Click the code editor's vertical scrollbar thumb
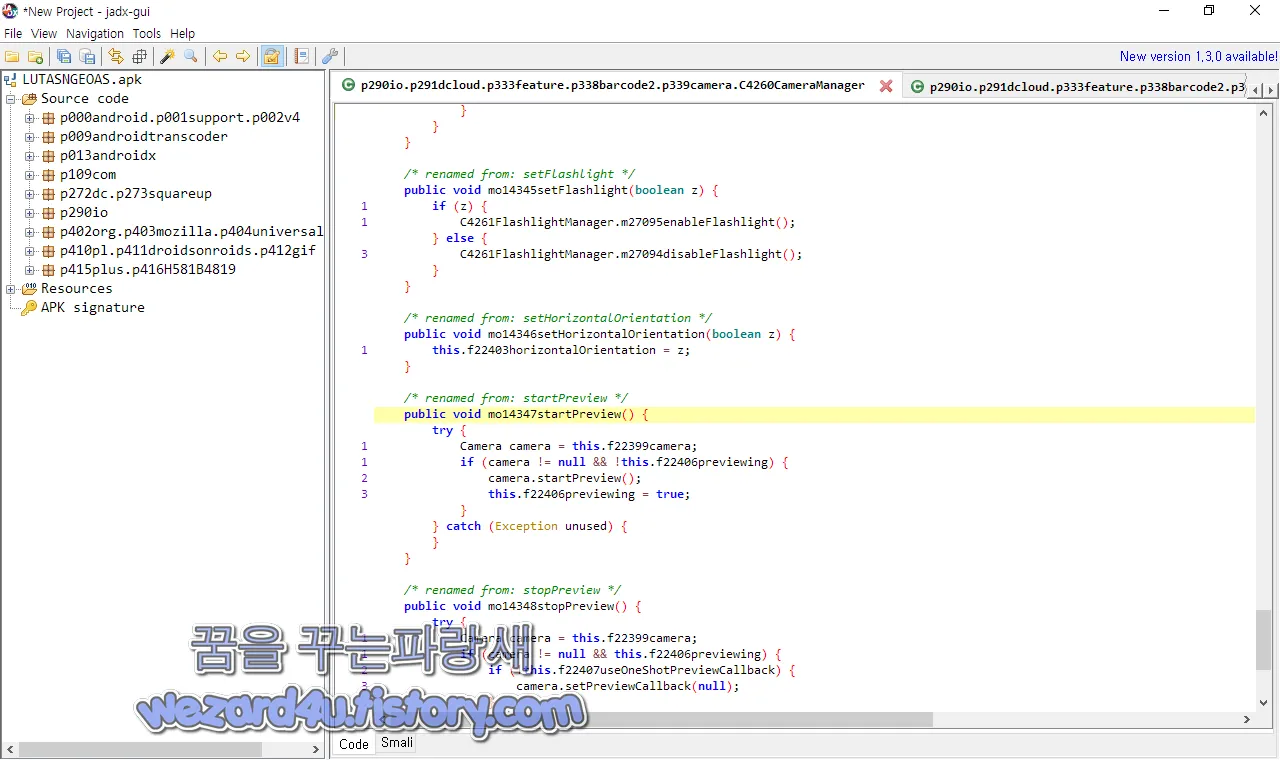Screen dimensions: 1280x760 click(x=1264, y=640)
